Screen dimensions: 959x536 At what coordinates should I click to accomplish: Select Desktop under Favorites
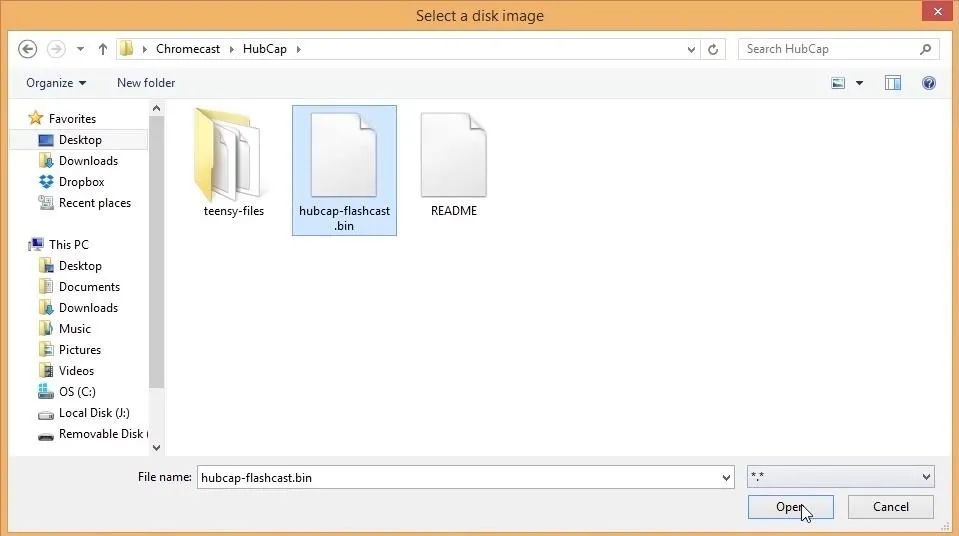[x=79, y=140]
